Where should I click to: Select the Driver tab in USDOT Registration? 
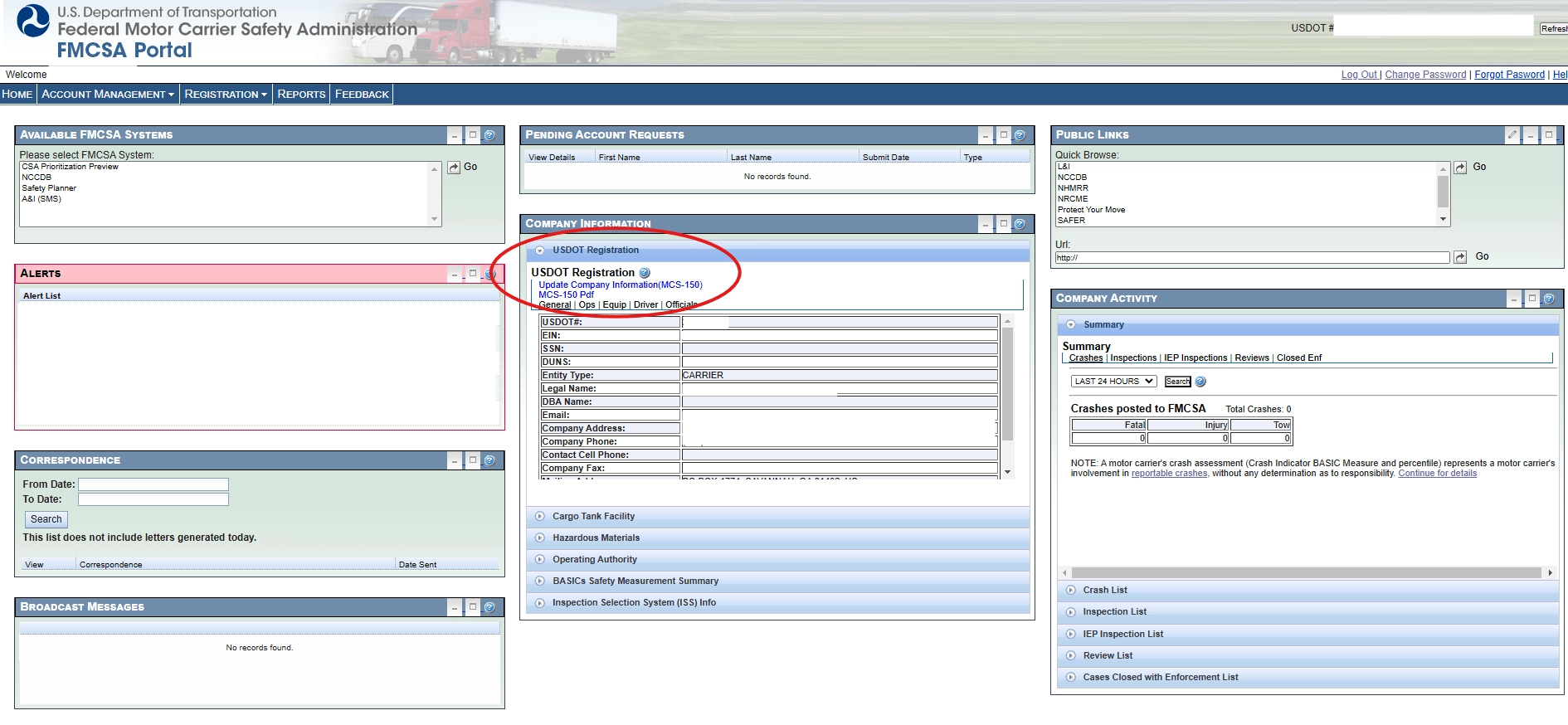[x=645, y=305]
